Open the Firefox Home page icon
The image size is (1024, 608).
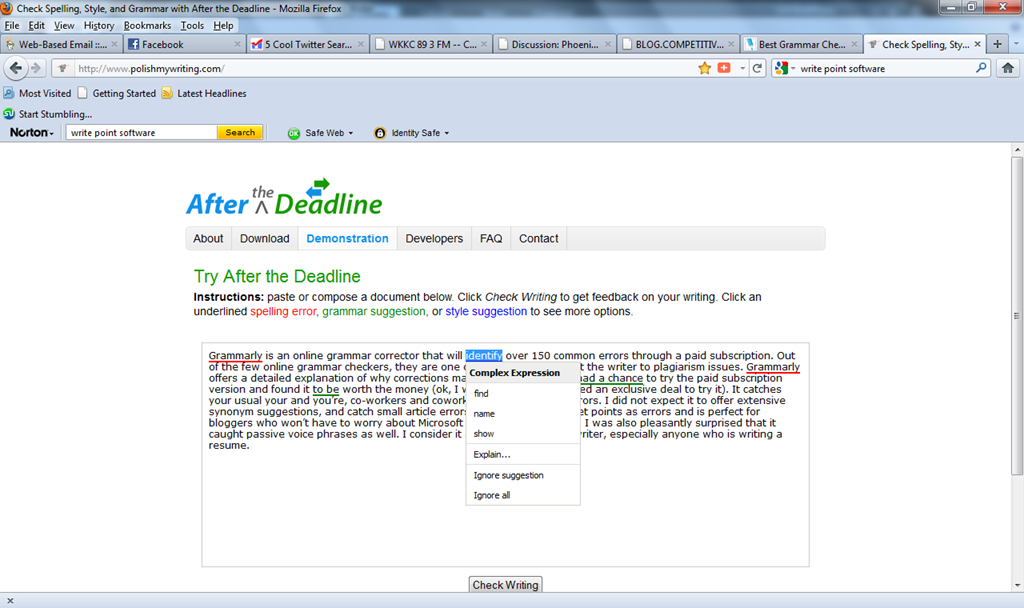[x=1008, y=68]
